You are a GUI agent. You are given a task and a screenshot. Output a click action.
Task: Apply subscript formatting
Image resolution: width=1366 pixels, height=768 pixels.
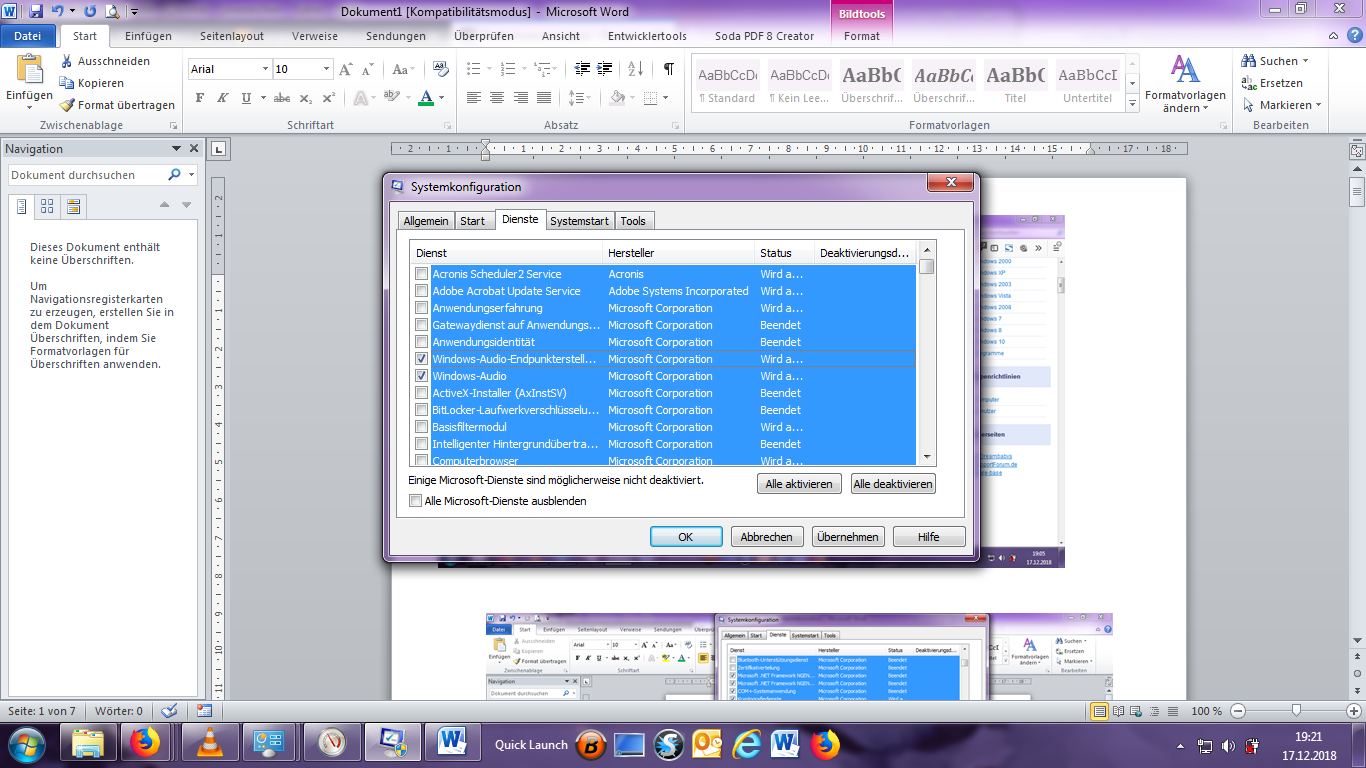(x=305, y=98)
